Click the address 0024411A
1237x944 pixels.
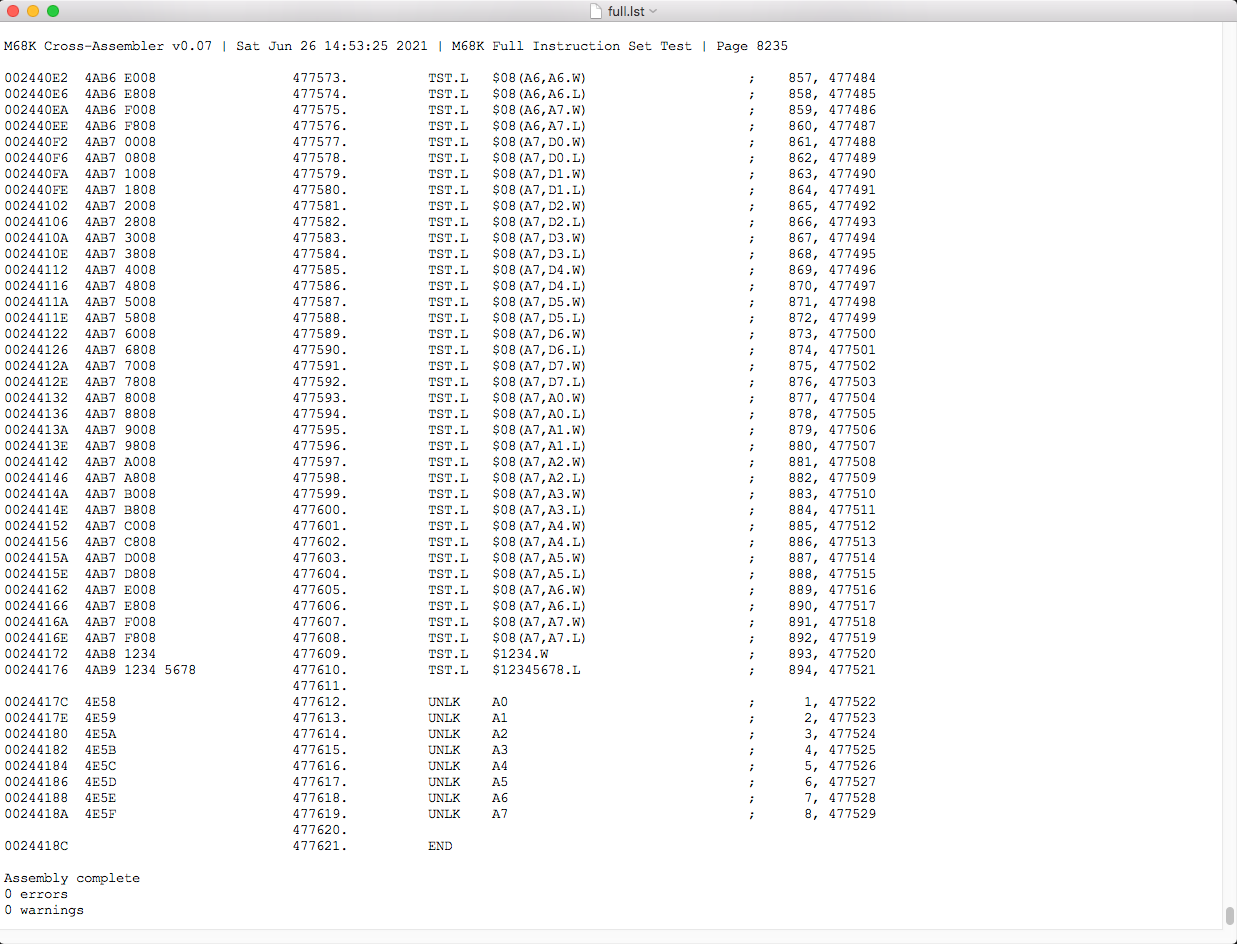coord(36,302)
